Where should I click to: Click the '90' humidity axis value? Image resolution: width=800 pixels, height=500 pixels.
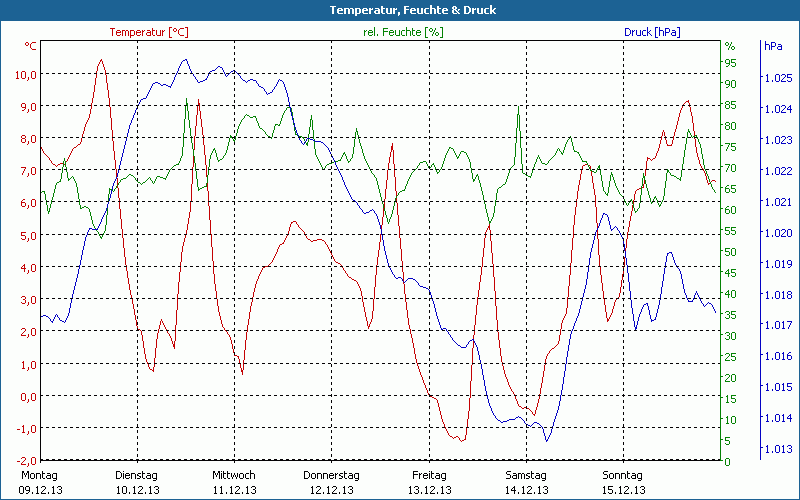pos(731,84)
